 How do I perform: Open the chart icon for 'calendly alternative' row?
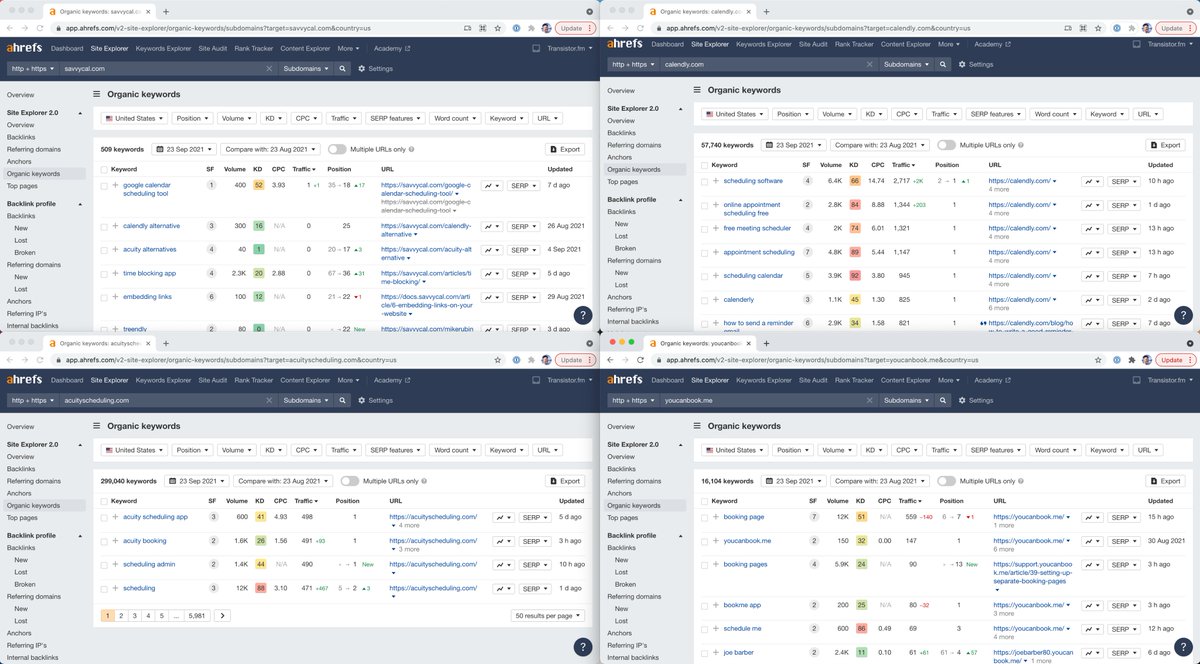[x=491, y=226]
